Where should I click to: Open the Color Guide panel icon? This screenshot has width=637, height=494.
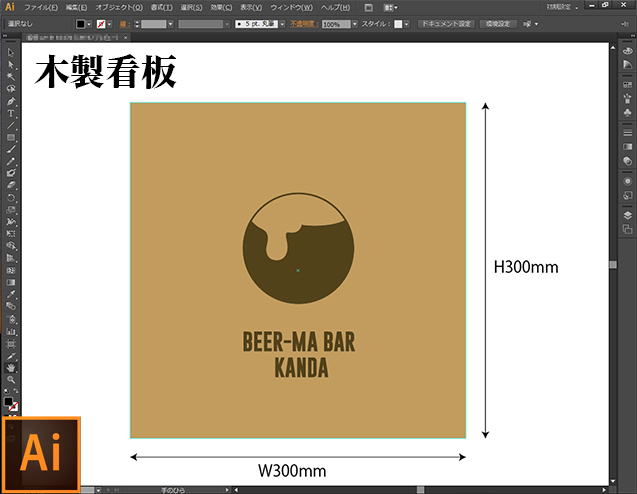pos(628,64)
